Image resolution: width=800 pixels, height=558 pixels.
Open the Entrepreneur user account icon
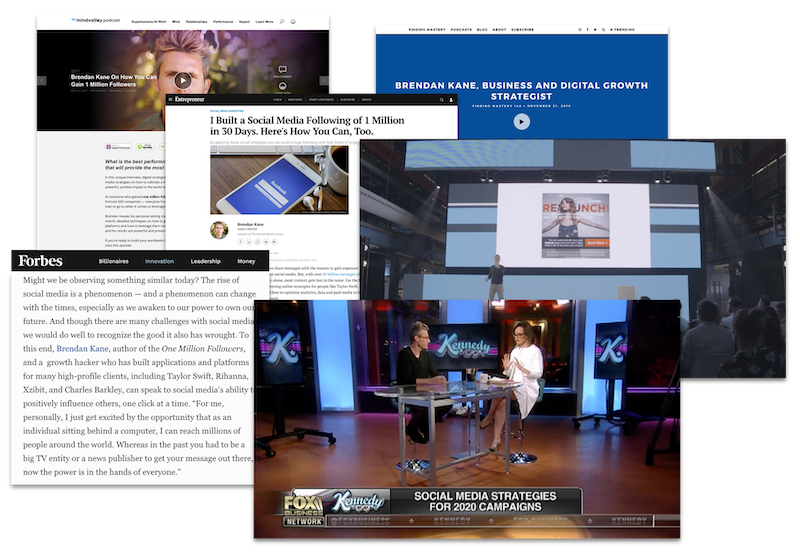click(451, 100)
